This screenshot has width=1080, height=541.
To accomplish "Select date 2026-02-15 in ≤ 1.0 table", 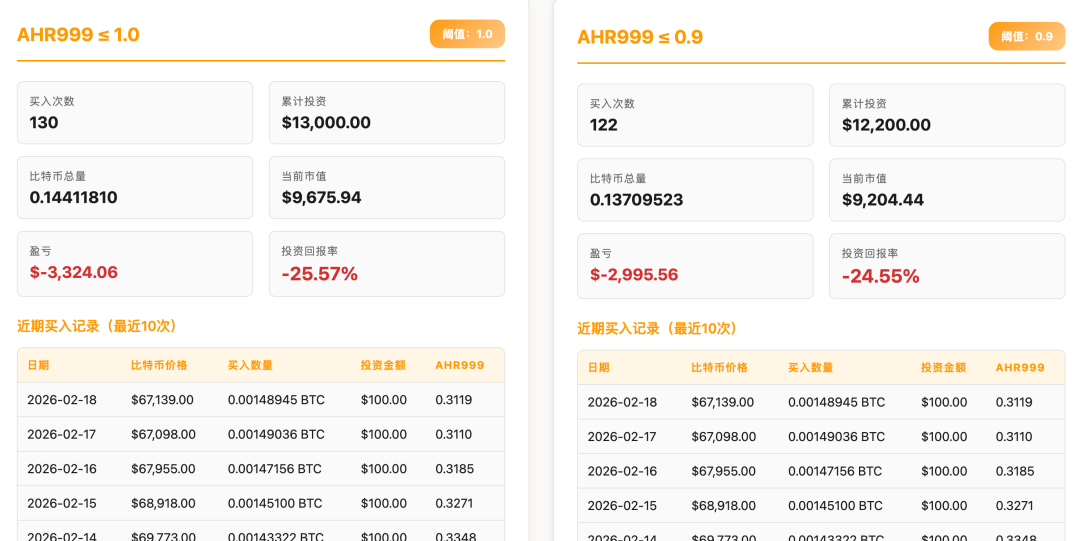I will pos(62,503).
